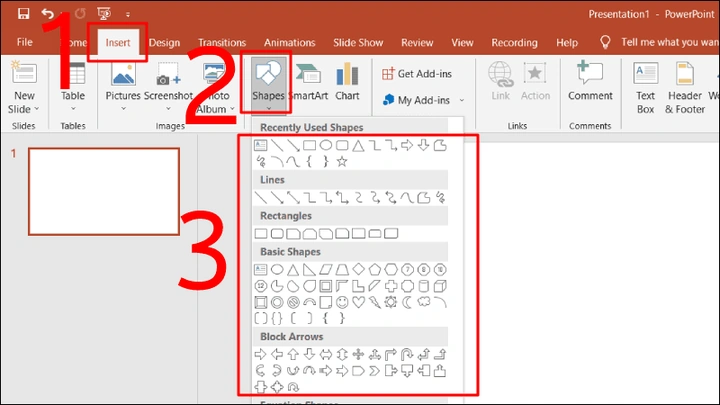Screen dimensions: 720x405
Task: Select the left arrow in Block Arrows
Action: 277,354
